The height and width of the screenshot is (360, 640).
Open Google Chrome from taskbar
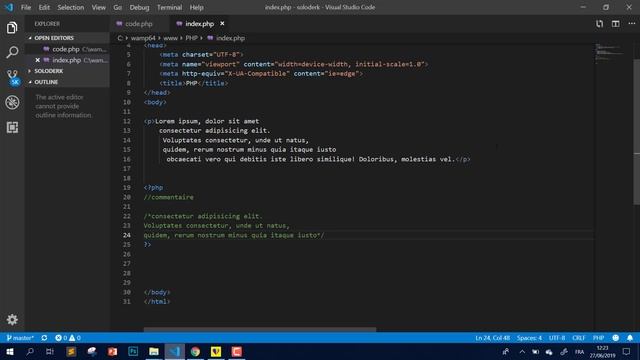pos(196,352)
